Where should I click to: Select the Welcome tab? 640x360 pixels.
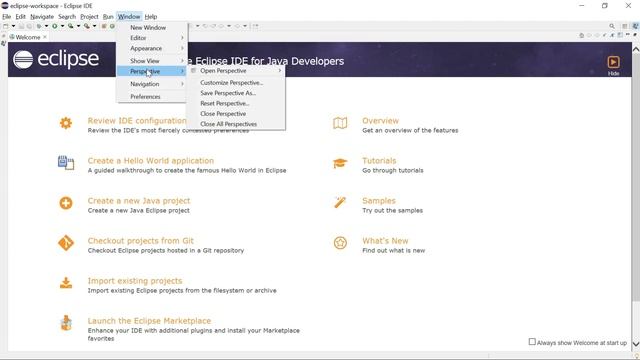[x=27, y=37]
